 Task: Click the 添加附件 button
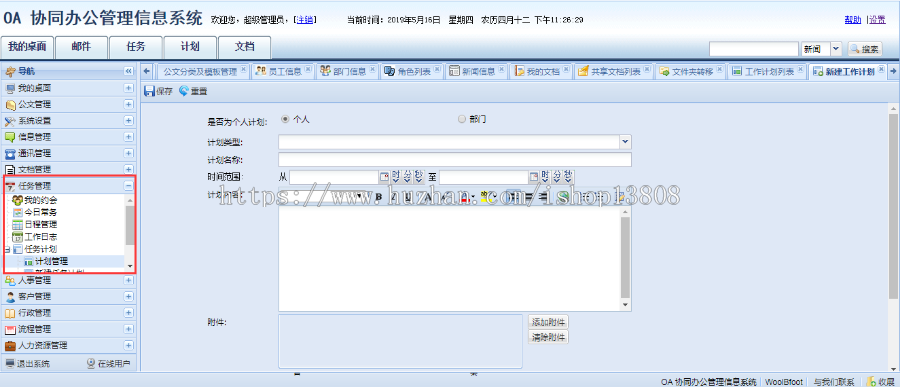pyautogui.click(x=549, y=322)
